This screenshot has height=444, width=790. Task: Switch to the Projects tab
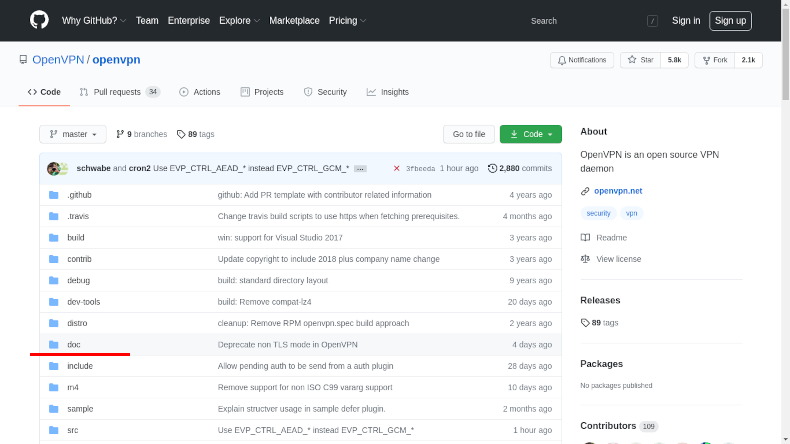pyautogui.click(x=262, y=92)
